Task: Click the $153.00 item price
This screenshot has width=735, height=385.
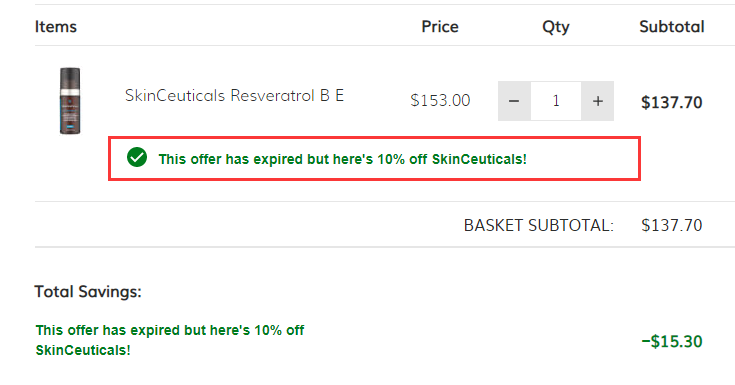Action: [440, 100]
